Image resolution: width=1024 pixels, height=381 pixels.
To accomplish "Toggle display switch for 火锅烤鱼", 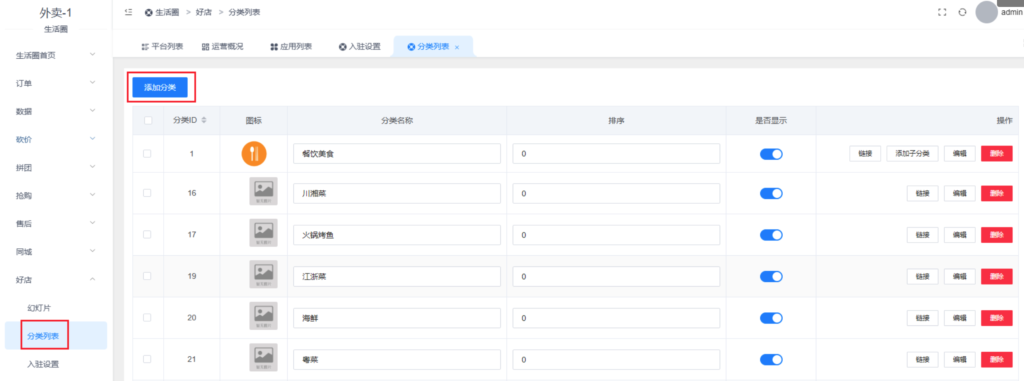I will point(771,235).
